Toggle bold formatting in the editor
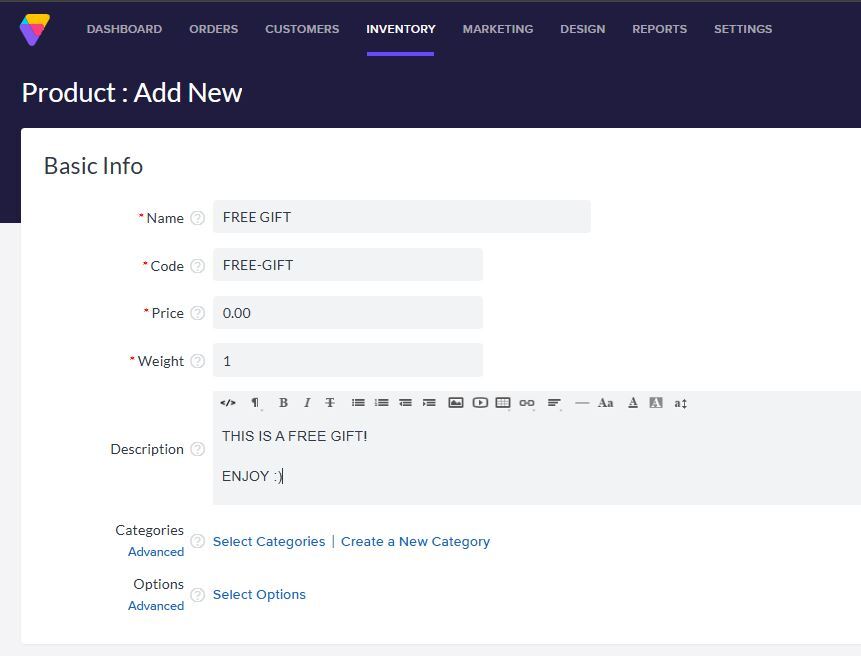Image resolution: width=861 pixels, height=656 pixels. (283, 403)
